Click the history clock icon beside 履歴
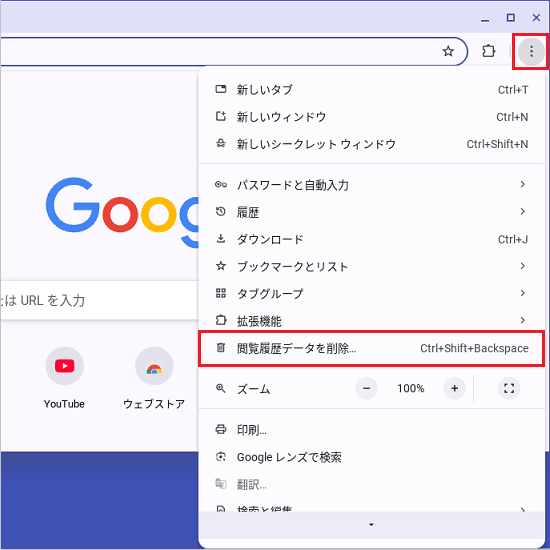This screenshot has width=550, height=550. 221,212
